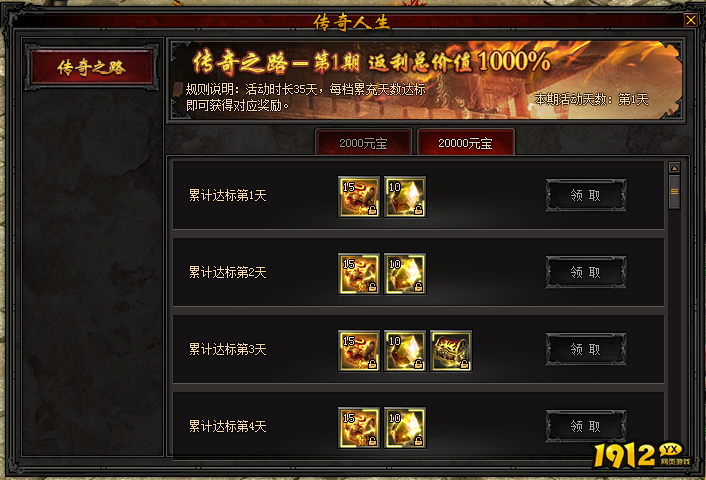Click the day 4 red treasure chest icon
This screenshot has width=706, height=480.
click(359, 428)
